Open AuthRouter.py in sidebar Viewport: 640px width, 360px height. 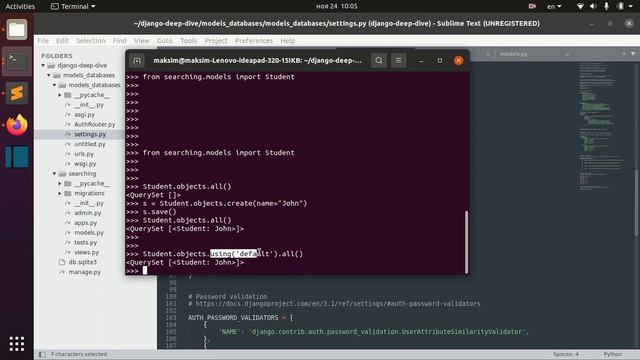pyautogui.click(x=95, y=124)
